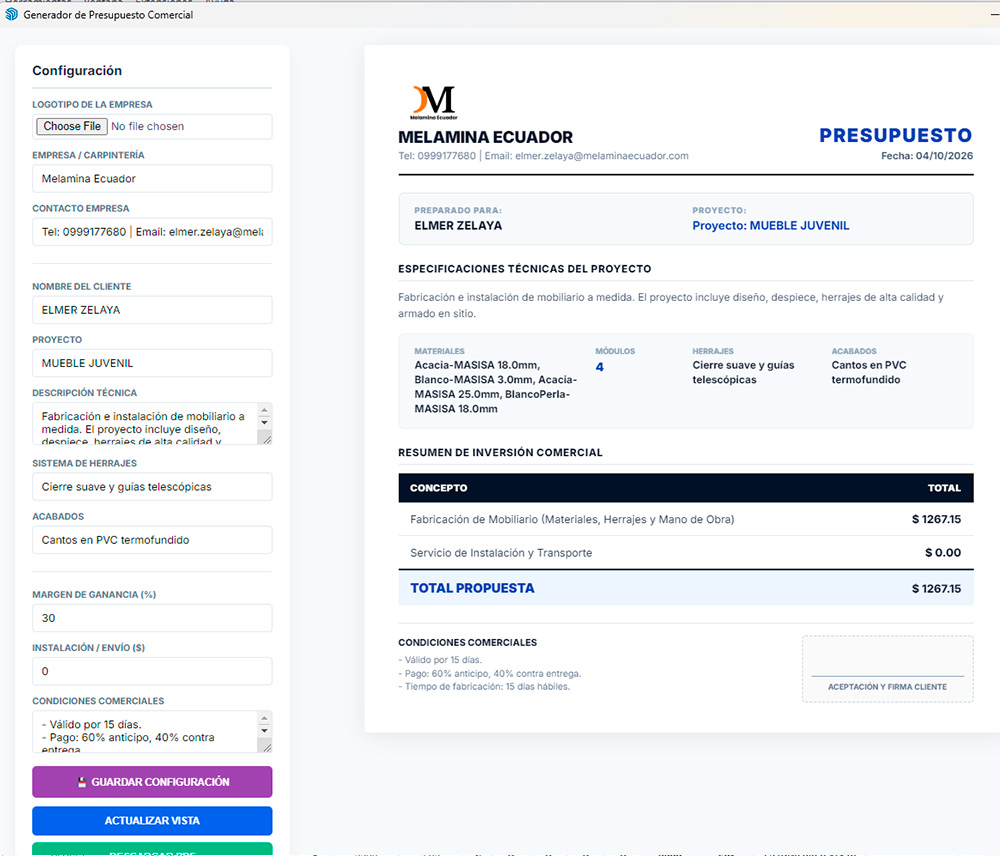The height and width of the screenshot is (857, 1000).
Task: Click the Configuración panel heading
Action: (x=77, y=71)
